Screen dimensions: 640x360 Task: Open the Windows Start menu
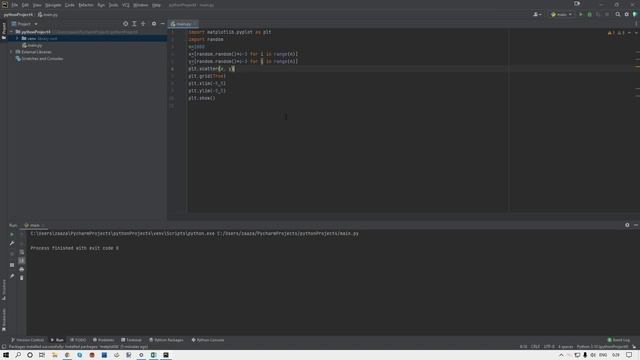point(6,355)
